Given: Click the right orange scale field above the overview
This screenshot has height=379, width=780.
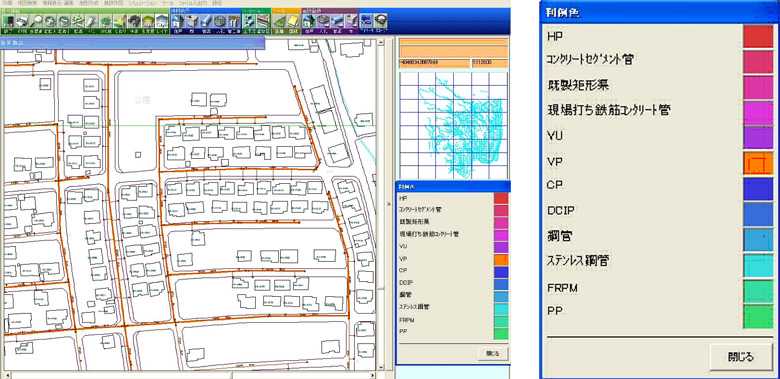Looking at the screenshot, I should [489, 63].
